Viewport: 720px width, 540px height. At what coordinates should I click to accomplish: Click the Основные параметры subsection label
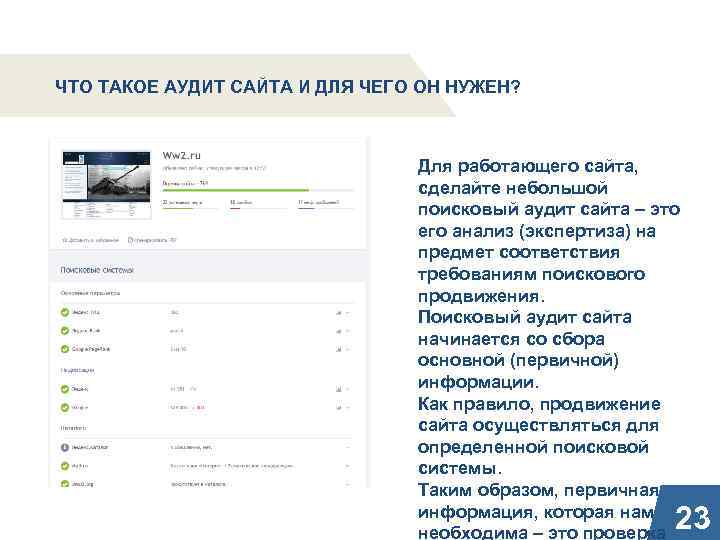[90, 293]
